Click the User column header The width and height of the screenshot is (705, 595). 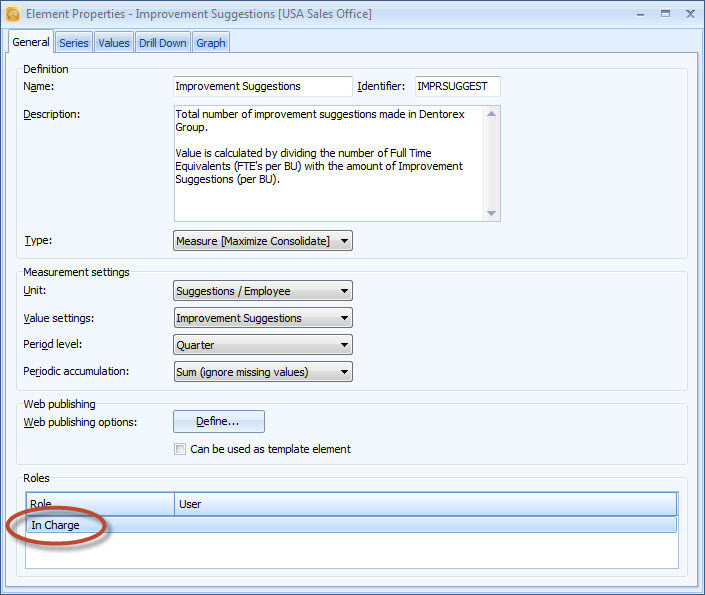point(425,504)
